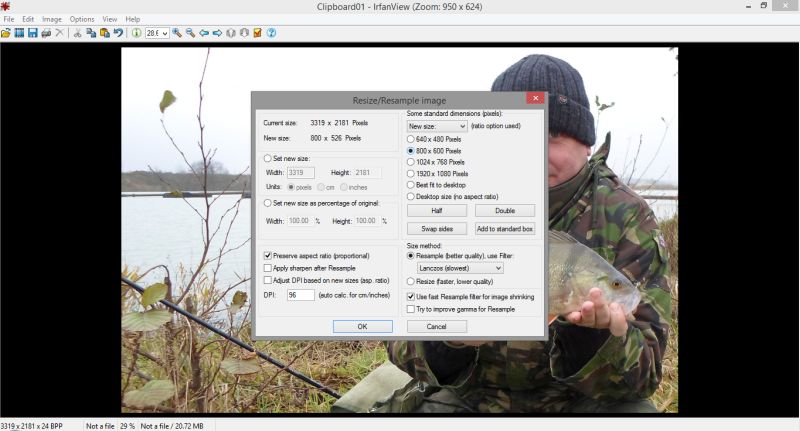The width and height of the screenshot is (800, 431).
Task: Open the toolbar zoom percentage dropdown
Action: 165,33
